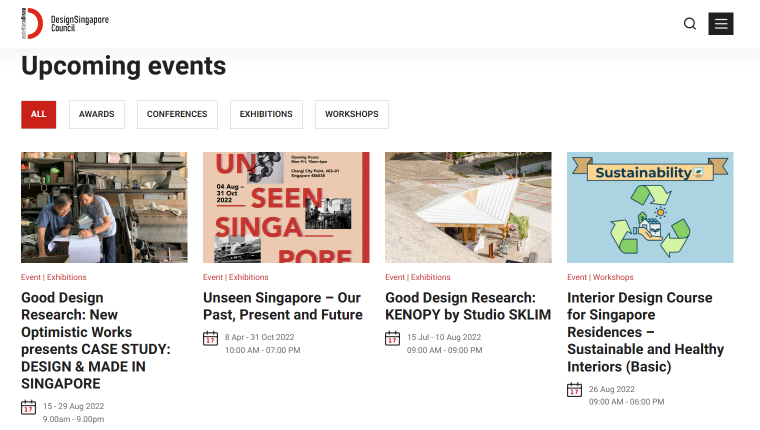Click the time text 09:00 AM - 06:00 PM
Screen dimensions: 760x430
pos(626,401)
